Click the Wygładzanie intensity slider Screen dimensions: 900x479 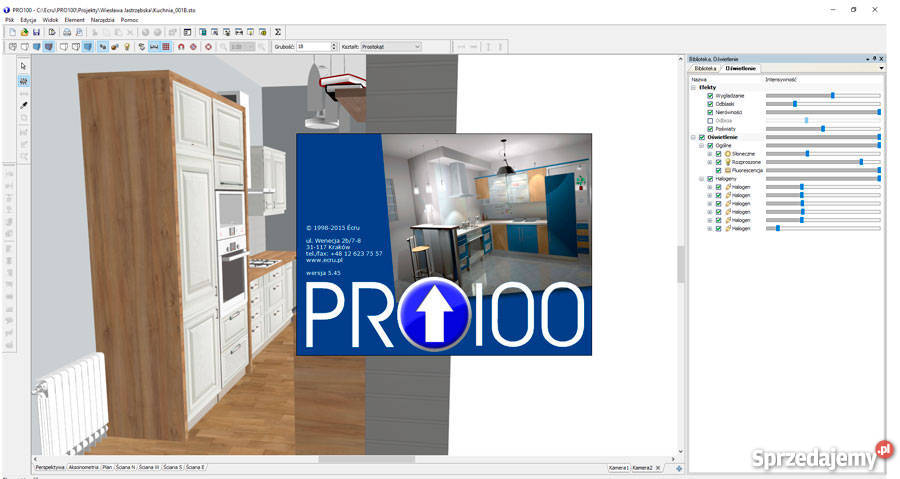pyautogui.click(x=823, y=96)
